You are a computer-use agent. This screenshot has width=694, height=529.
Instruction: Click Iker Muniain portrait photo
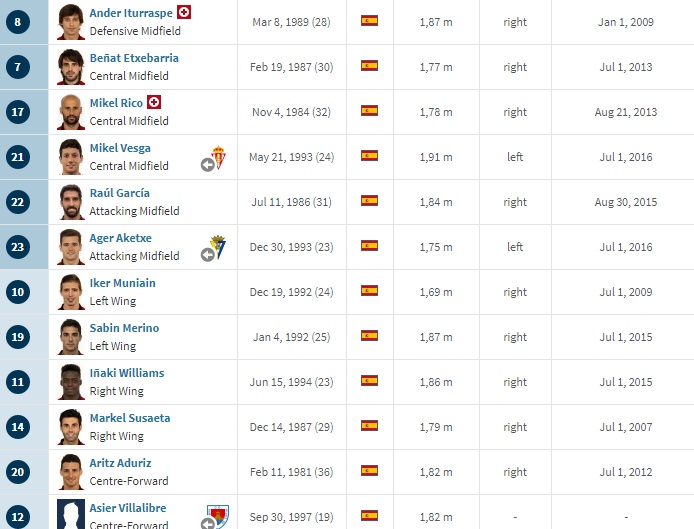[x=71, y=292]
